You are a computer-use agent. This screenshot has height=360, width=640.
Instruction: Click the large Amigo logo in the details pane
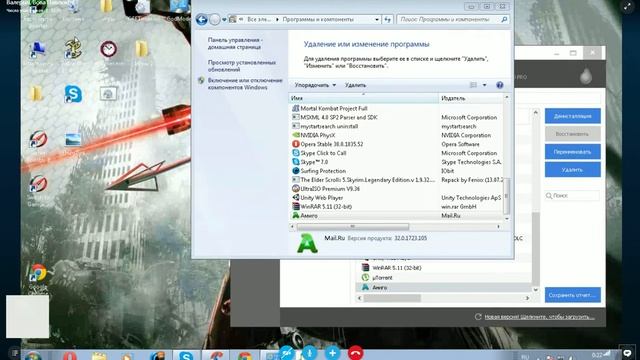[307, 243]
